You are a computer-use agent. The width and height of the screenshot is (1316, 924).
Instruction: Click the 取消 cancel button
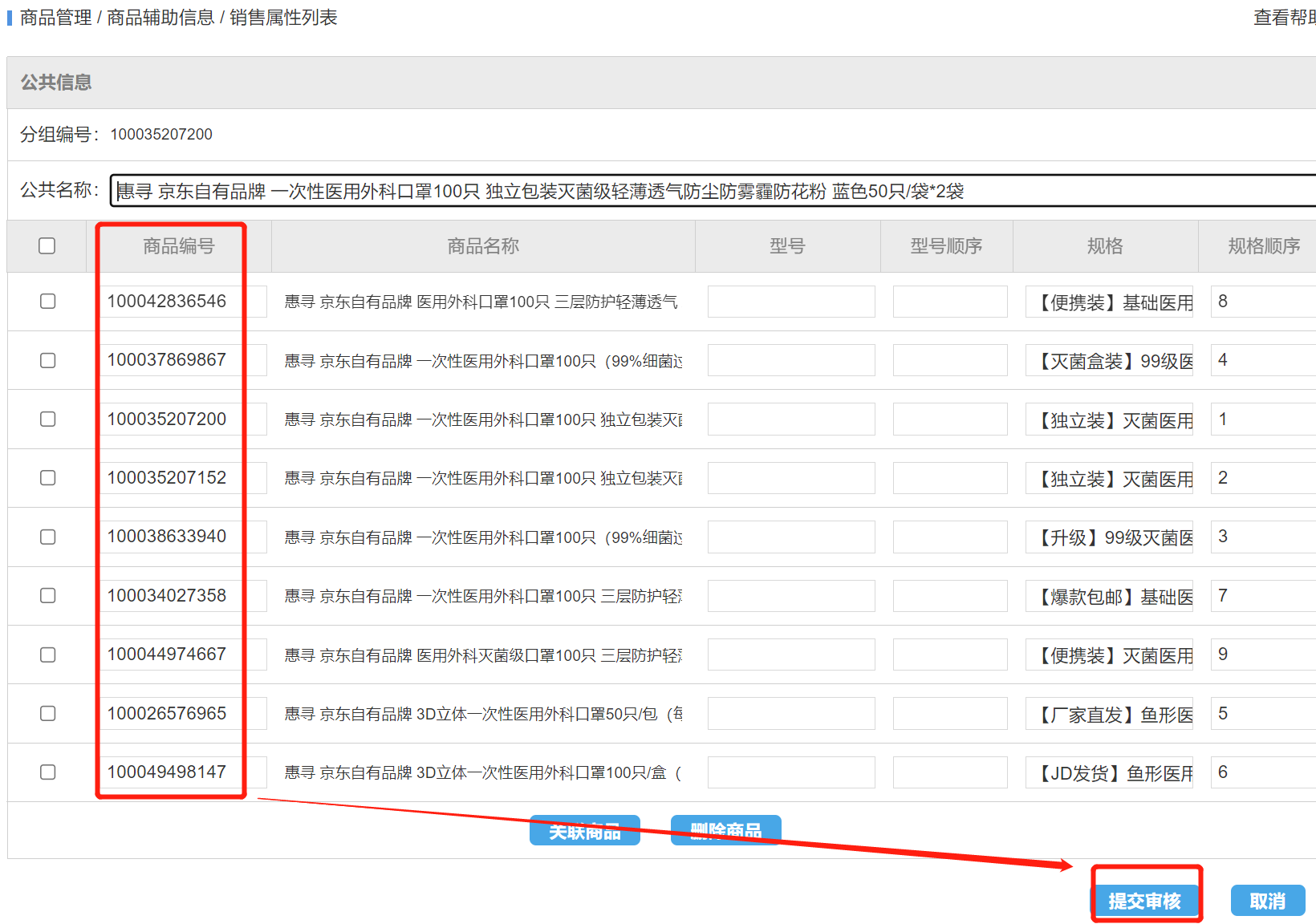pos(1268,901)
